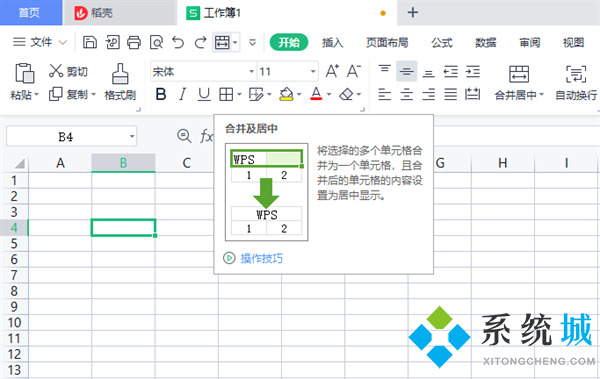This screenshot has width=600, height=379.
Task: Expand the Paste 粘贴 options arrow
Action: click(37, 95)
